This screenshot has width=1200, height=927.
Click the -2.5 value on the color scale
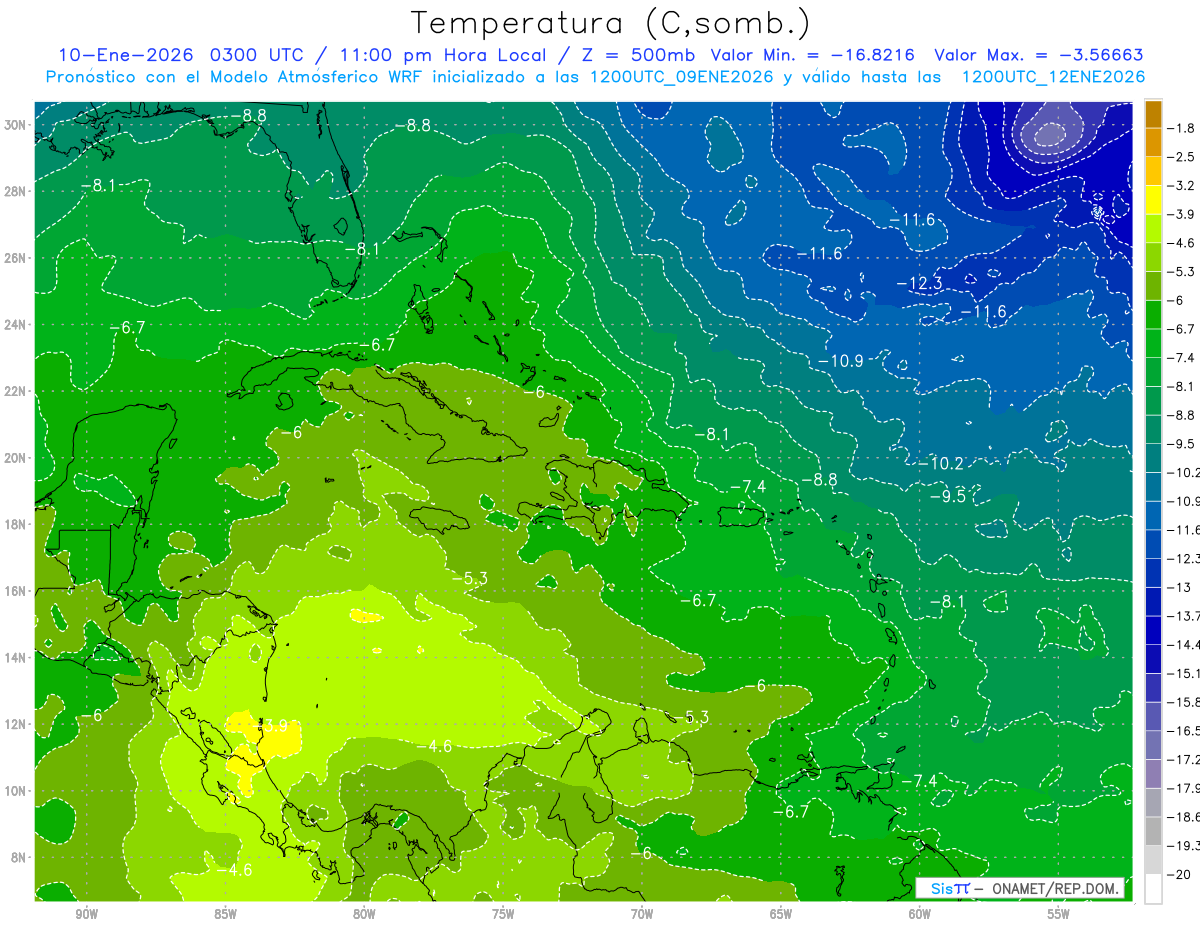coord(1183,157)
